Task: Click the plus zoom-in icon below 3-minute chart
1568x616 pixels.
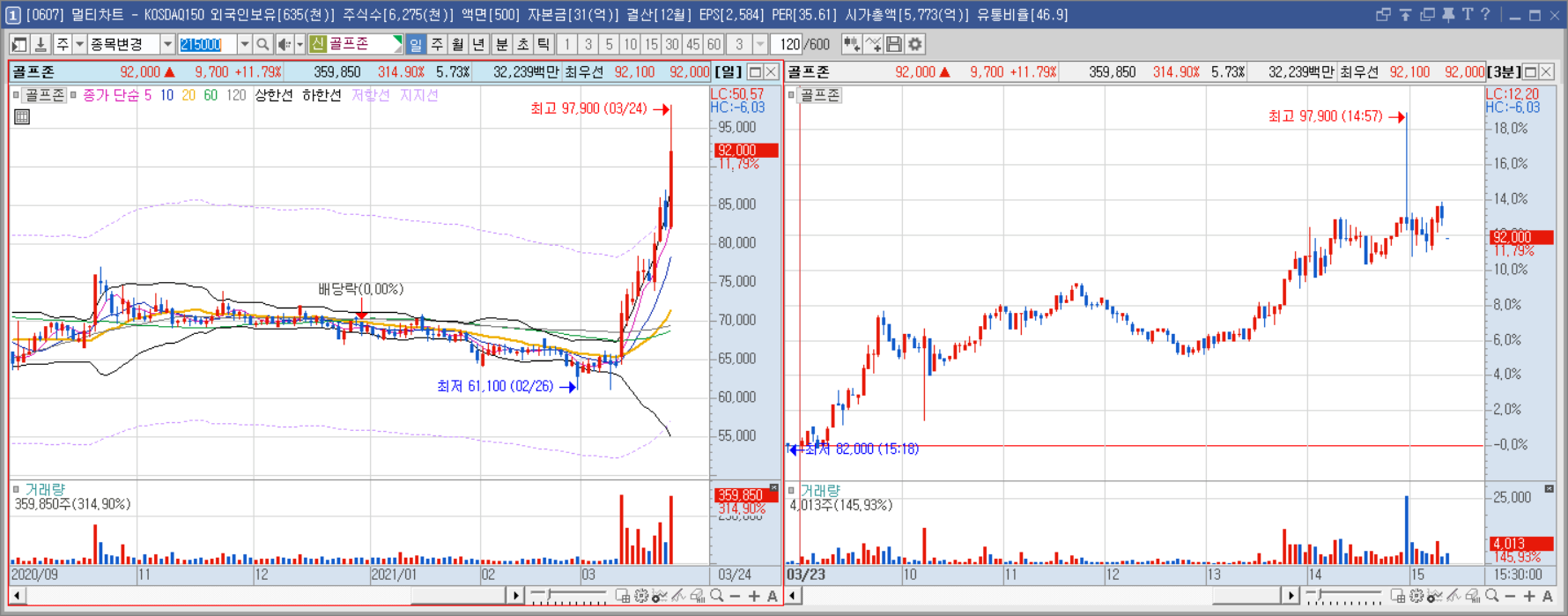Action: [1529, 597]
